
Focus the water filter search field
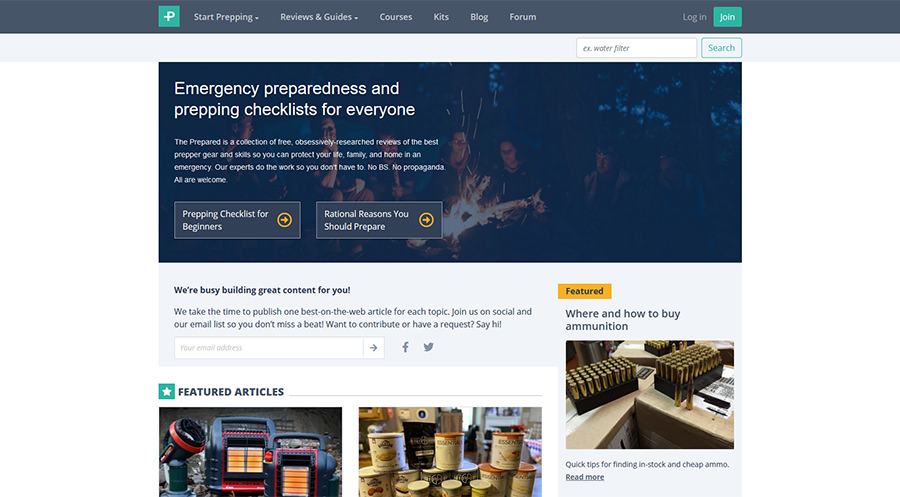click(637, 48)
